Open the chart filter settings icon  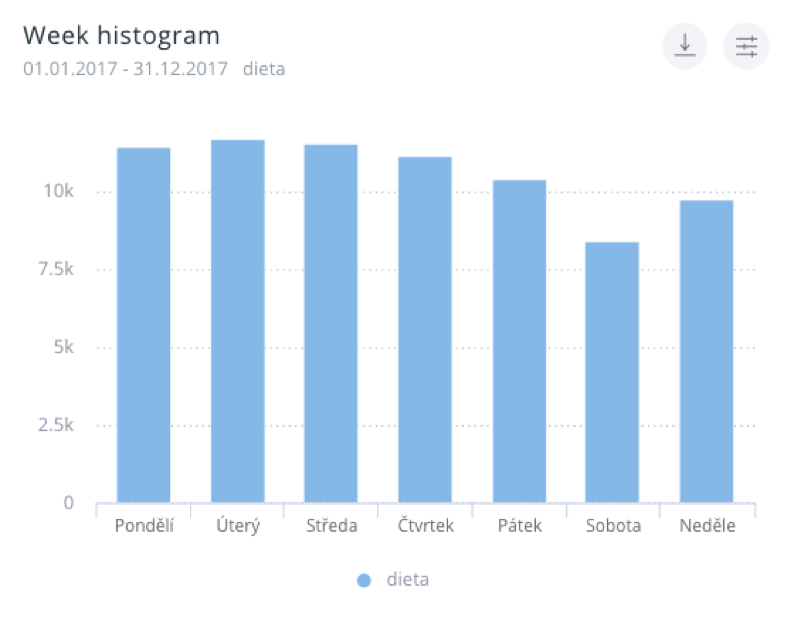[x=746, y=46]
